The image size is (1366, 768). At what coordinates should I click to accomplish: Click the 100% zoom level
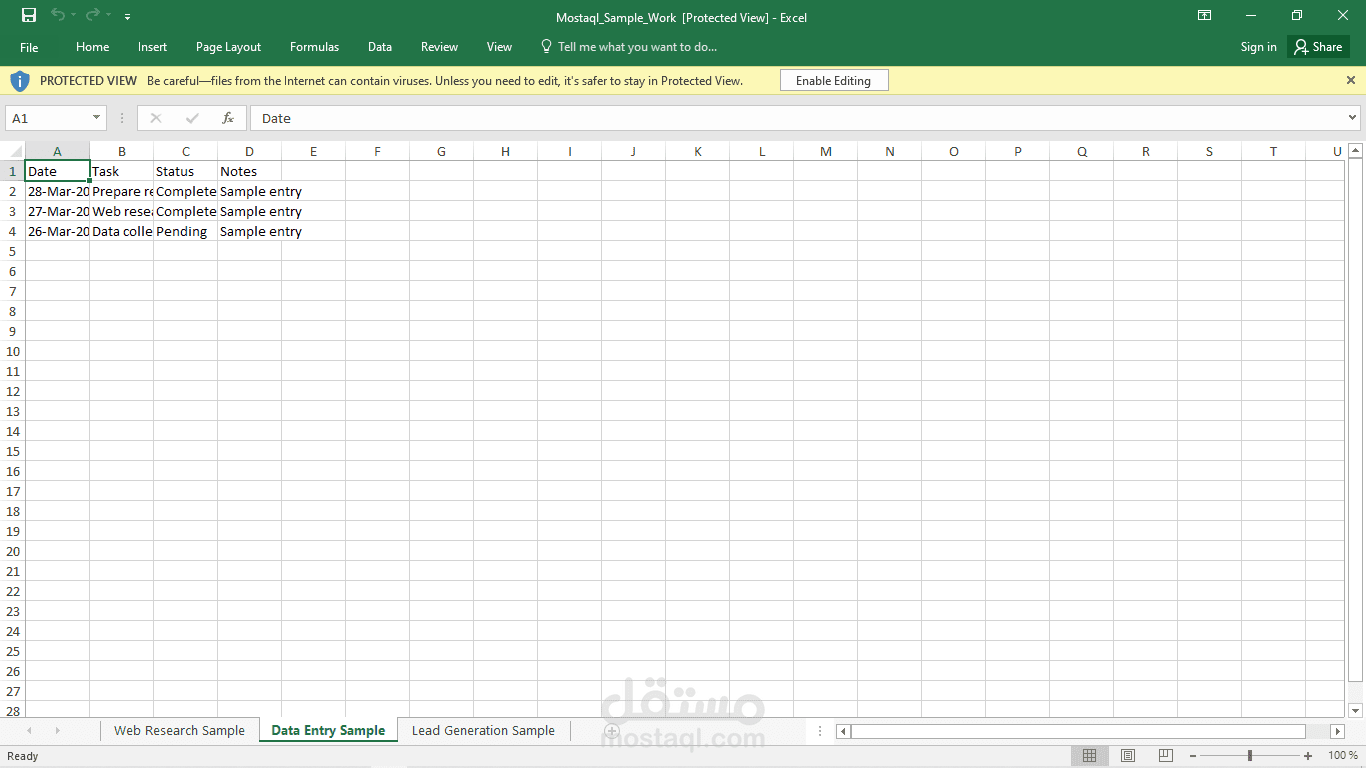[x=1343, y=756]
